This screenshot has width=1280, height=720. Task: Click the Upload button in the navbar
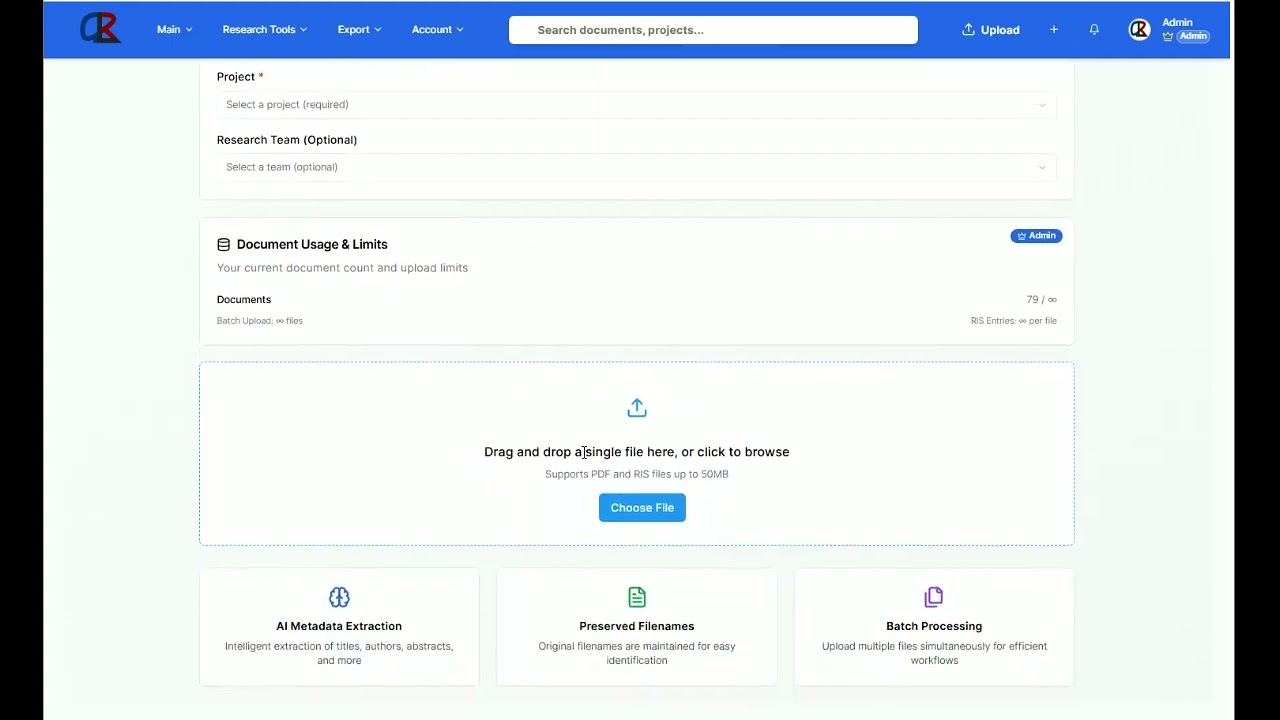tap(991, 30)
